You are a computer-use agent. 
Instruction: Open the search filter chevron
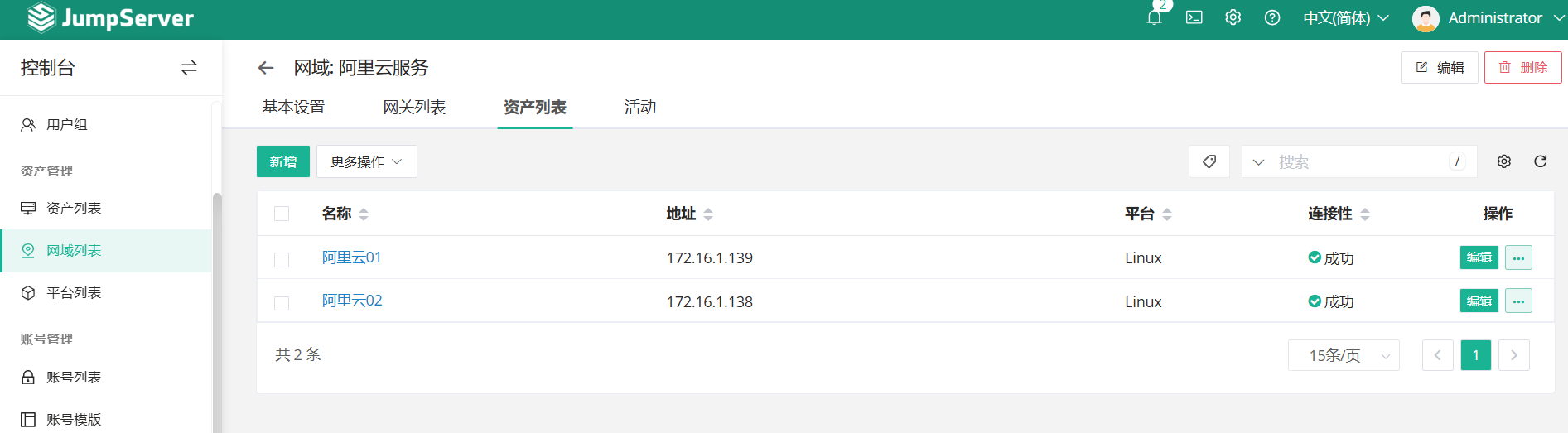(x=1259, y=162)
